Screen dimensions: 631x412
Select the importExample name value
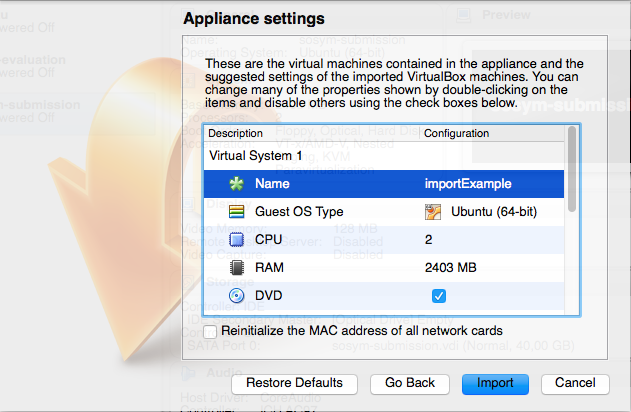(x=468, y=184)
